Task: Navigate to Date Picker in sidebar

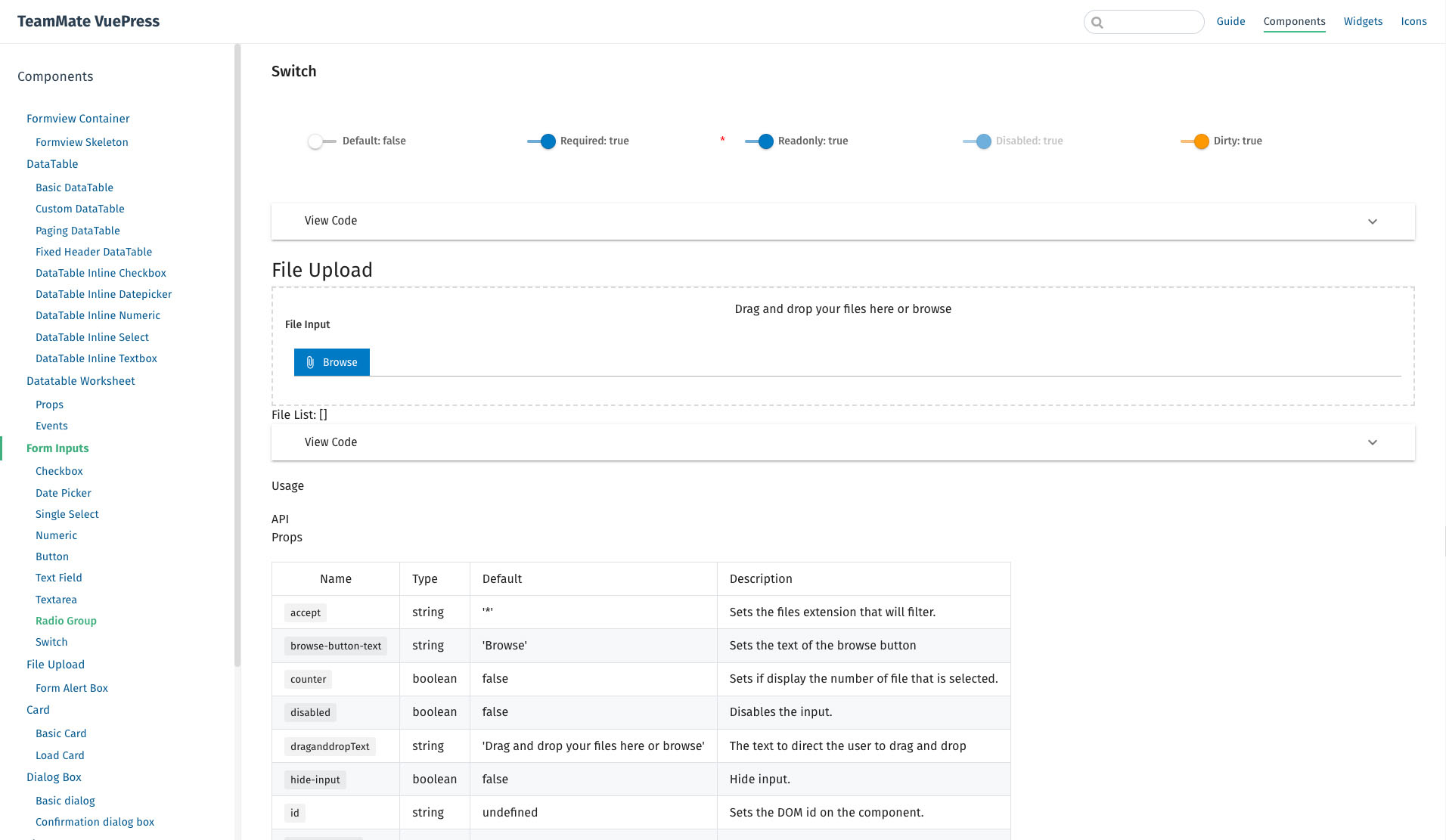Action: (x=64, y=493)
